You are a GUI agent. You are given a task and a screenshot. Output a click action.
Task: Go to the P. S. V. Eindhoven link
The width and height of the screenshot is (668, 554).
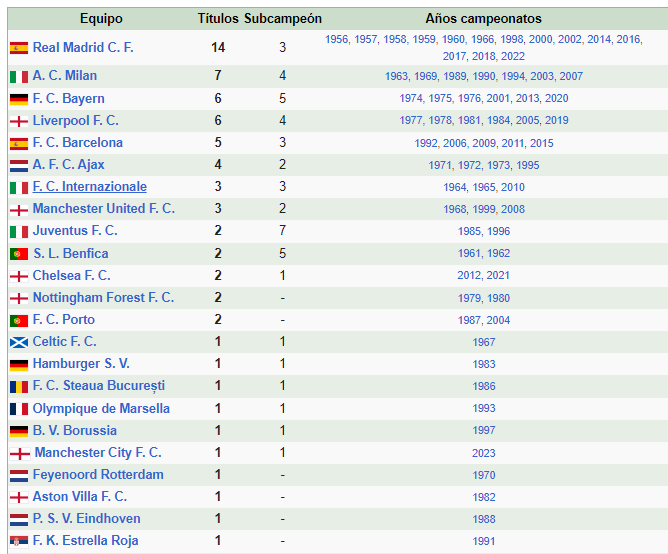pyautogui.click(x=86, y=519)
